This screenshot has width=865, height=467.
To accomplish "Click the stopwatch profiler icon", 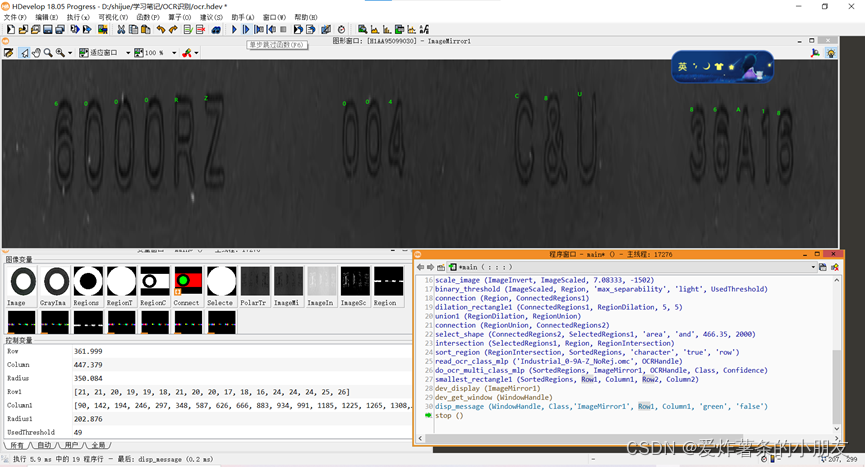I will tap(341, 29).
